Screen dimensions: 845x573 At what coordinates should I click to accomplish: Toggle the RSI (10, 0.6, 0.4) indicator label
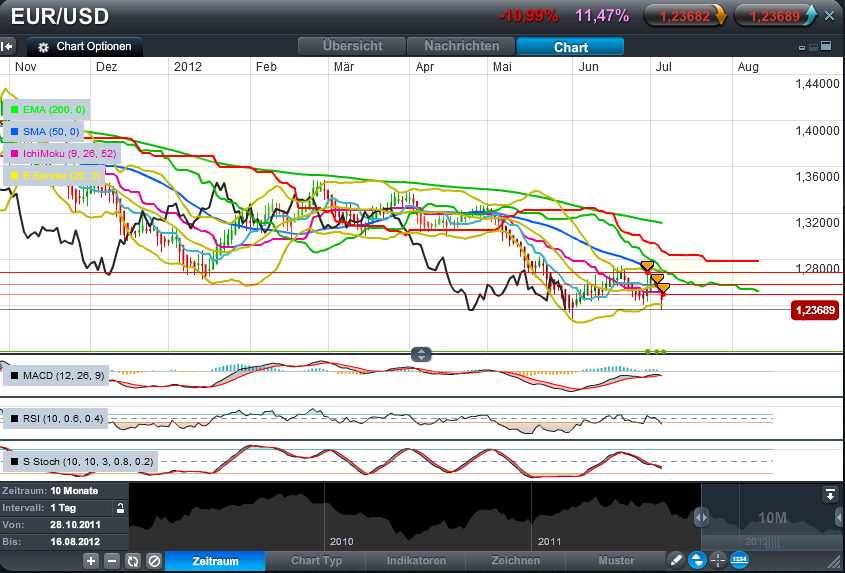[x=56, y=419]
